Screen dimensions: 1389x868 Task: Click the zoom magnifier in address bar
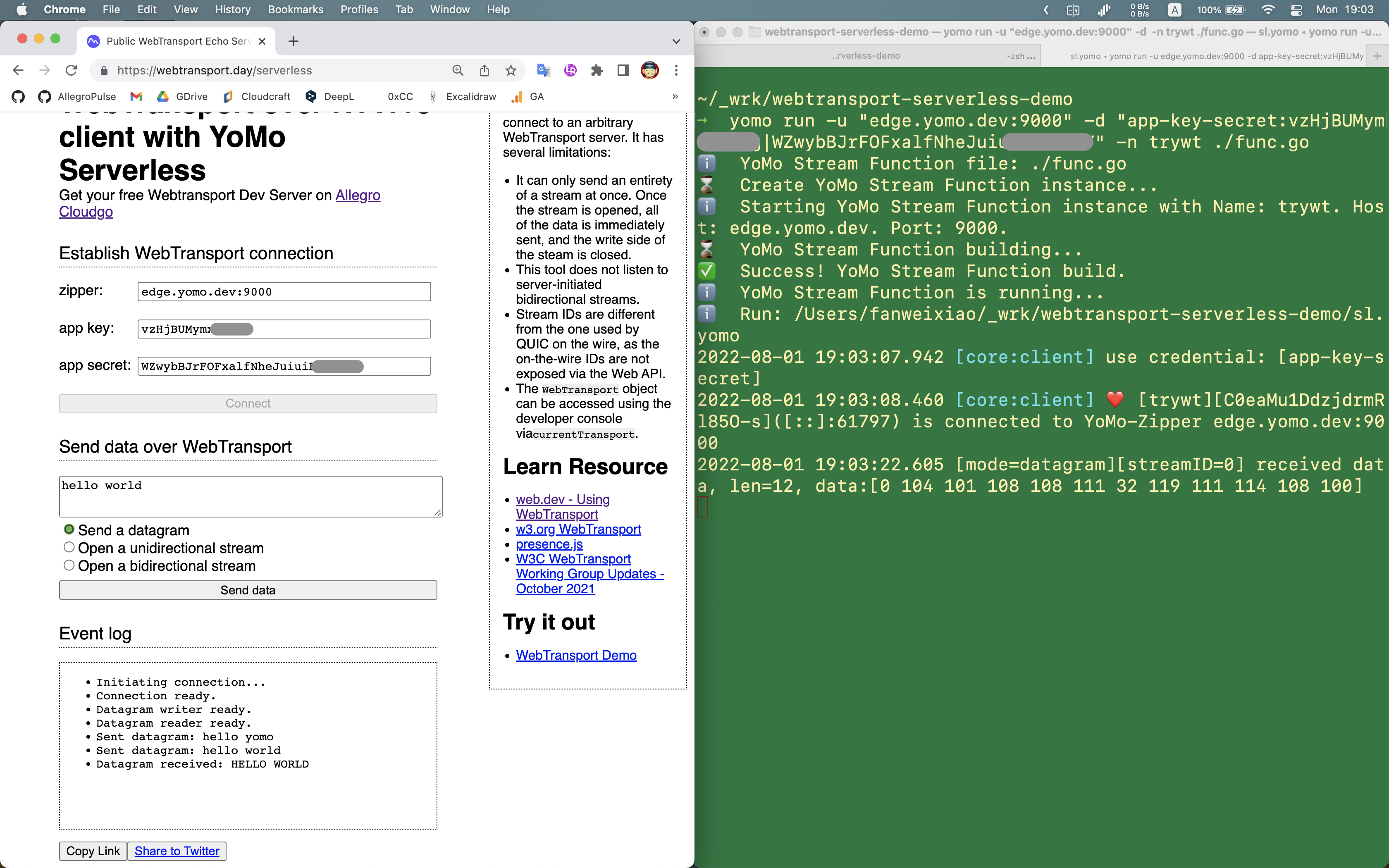(458, 70)
